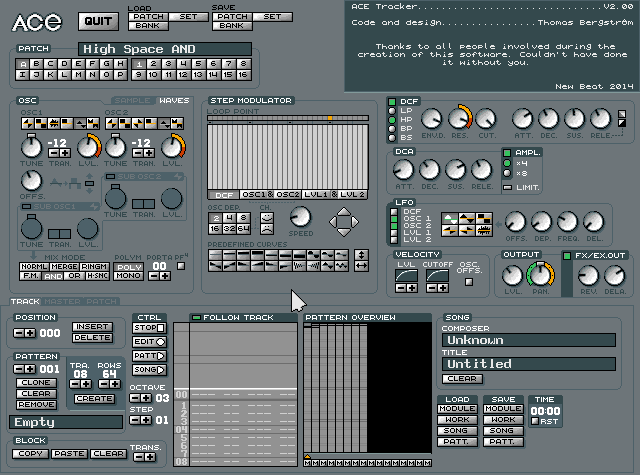Click the STOP control button
The width and height of the screenshot is (640, 475).
pyautogui.click(x=149, y=328)
